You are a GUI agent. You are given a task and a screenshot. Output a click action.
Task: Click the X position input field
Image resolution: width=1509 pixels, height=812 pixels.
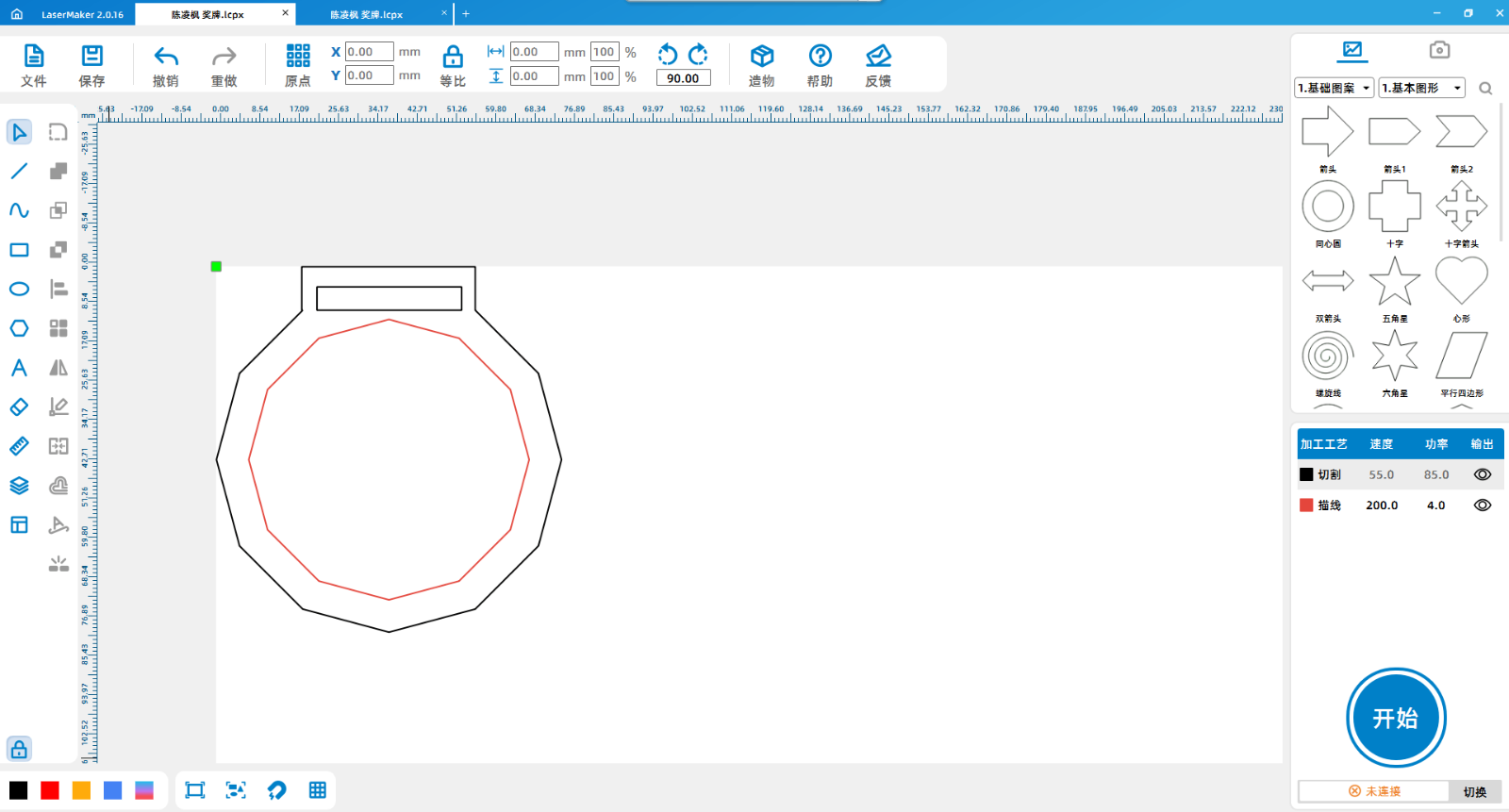(x=369, y=52)
